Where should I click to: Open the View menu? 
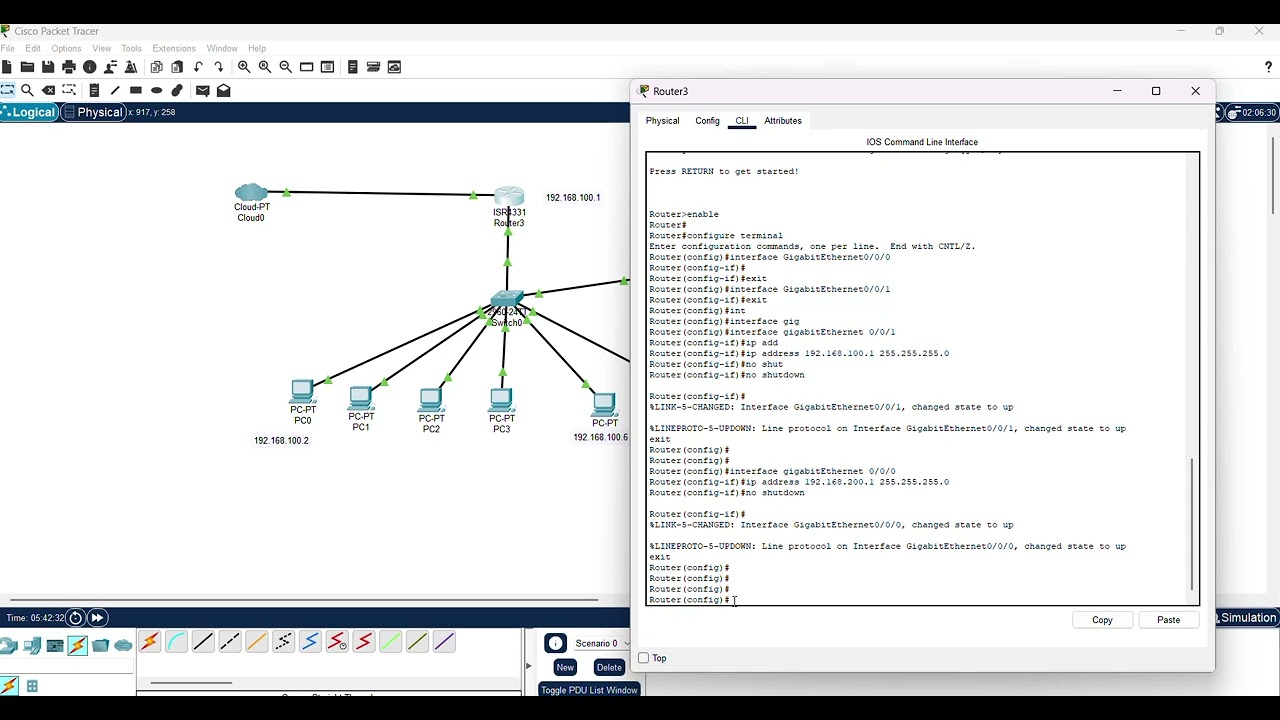click(x=102, y=48)
